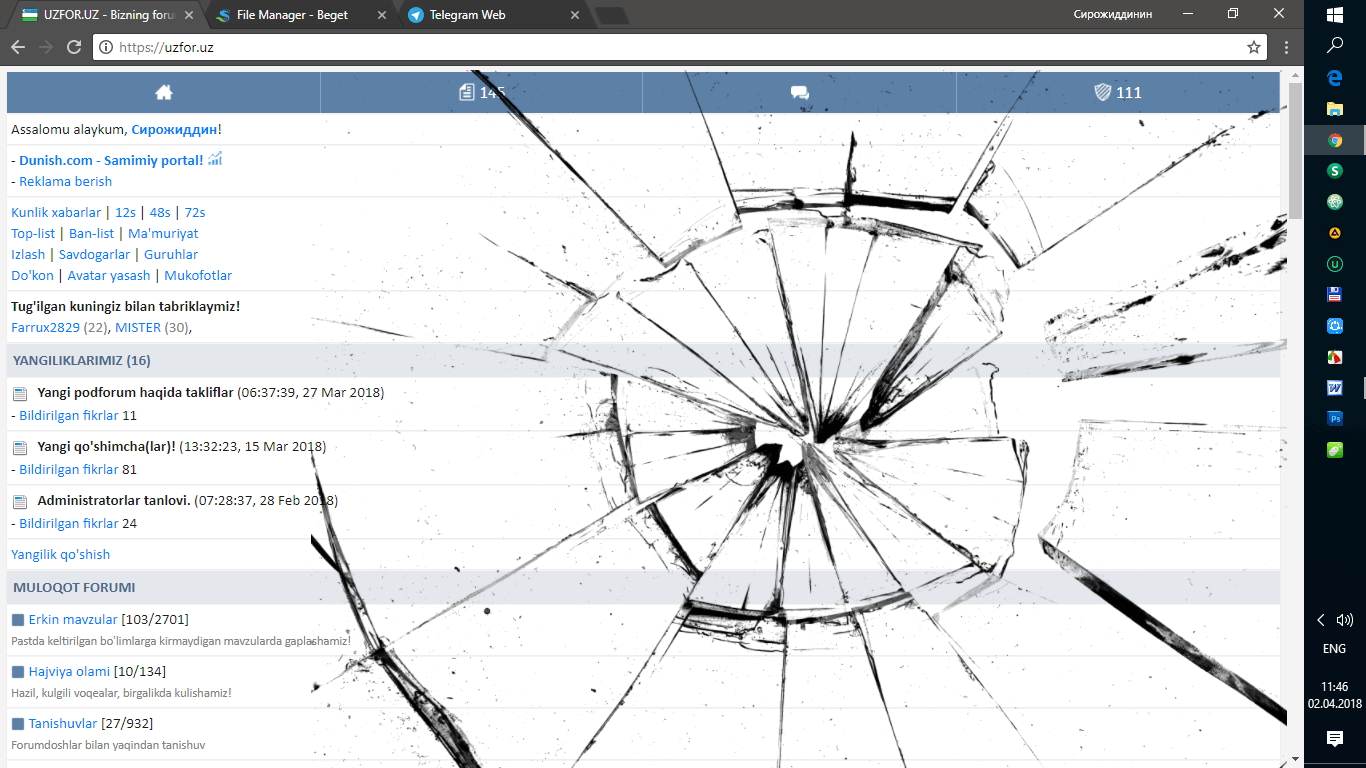Viewport: 1366px width, 768px height.
Task: Click the Yangilik qo'shish link
Action: pos(60,554)
